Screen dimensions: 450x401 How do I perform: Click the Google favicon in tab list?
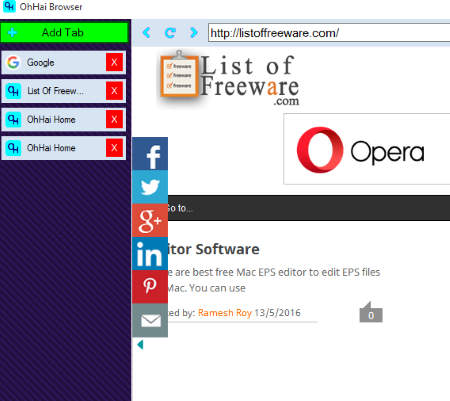[x=13, y=62]
